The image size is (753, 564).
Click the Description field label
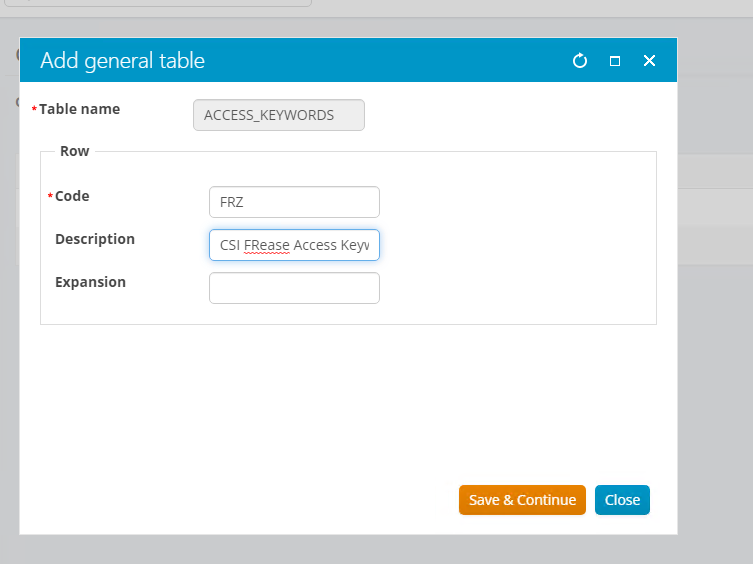click(x=95, y=239)
